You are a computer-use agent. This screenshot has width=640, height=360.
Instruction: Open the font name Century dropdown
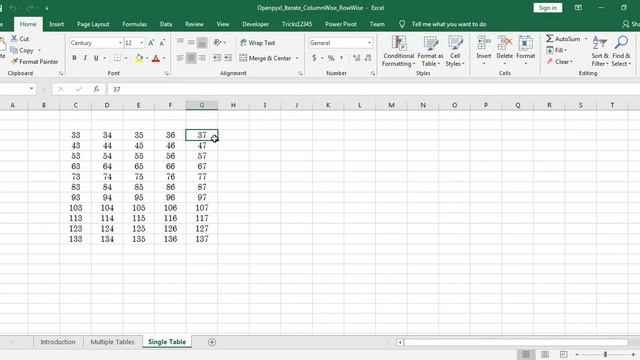pos(120,43)
